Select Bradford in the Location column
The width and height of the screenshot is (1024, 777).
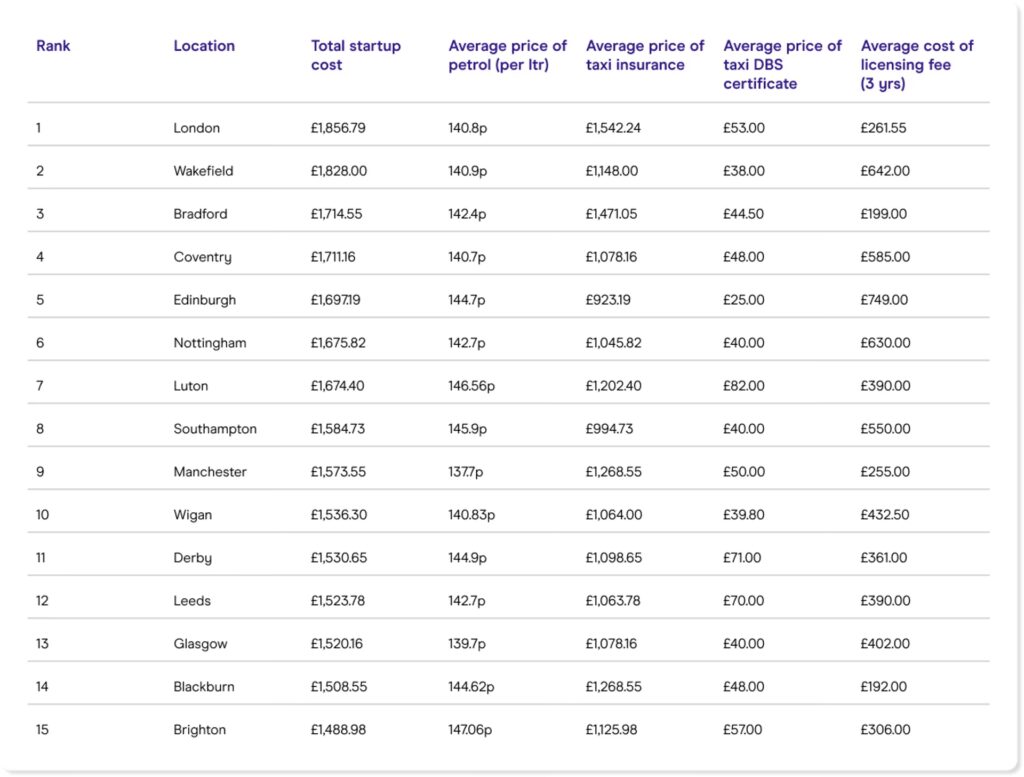click(x=201, y=214)
